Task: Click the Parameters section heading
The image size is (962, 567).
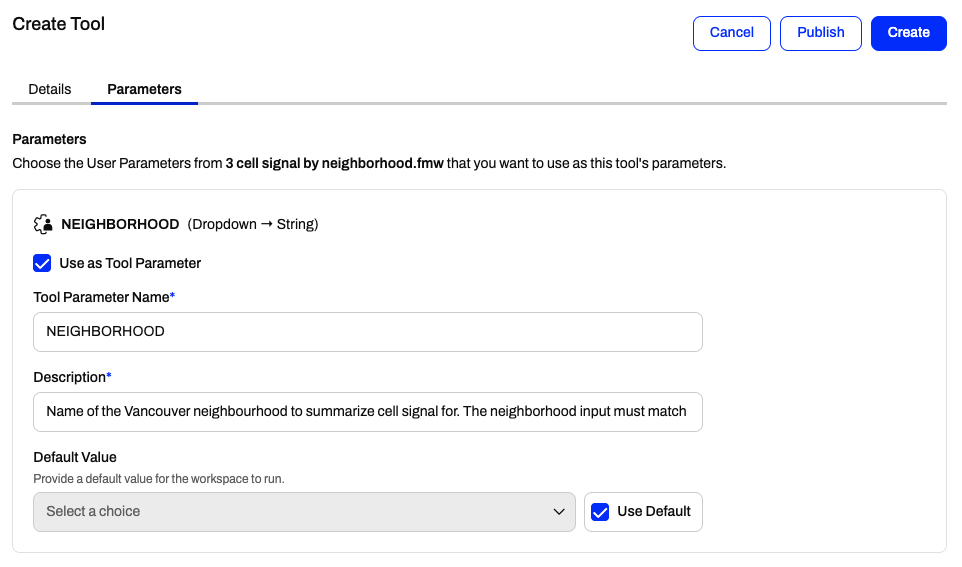Action: pyautogui.click(x=49, y=139)
